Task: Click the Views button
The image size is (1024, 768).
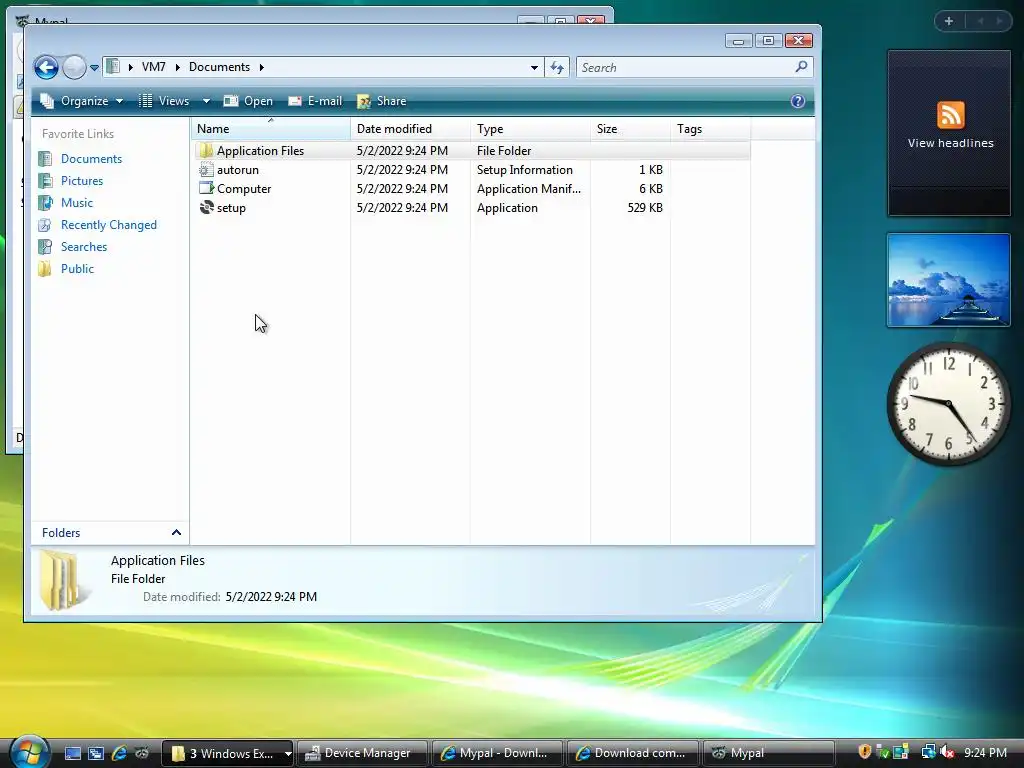Action: 165,101
